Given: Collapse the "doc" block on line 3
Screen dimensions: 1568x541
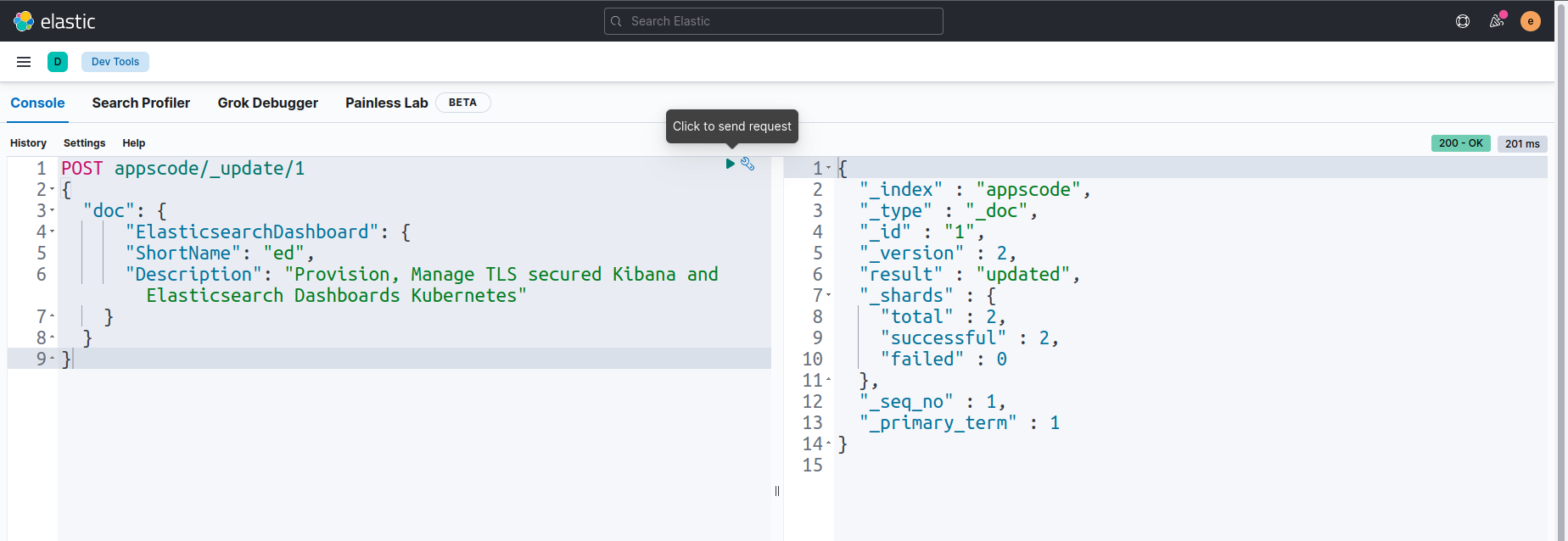Looking at the screenshot, I should pyautogui.click(x=53, y=211).
